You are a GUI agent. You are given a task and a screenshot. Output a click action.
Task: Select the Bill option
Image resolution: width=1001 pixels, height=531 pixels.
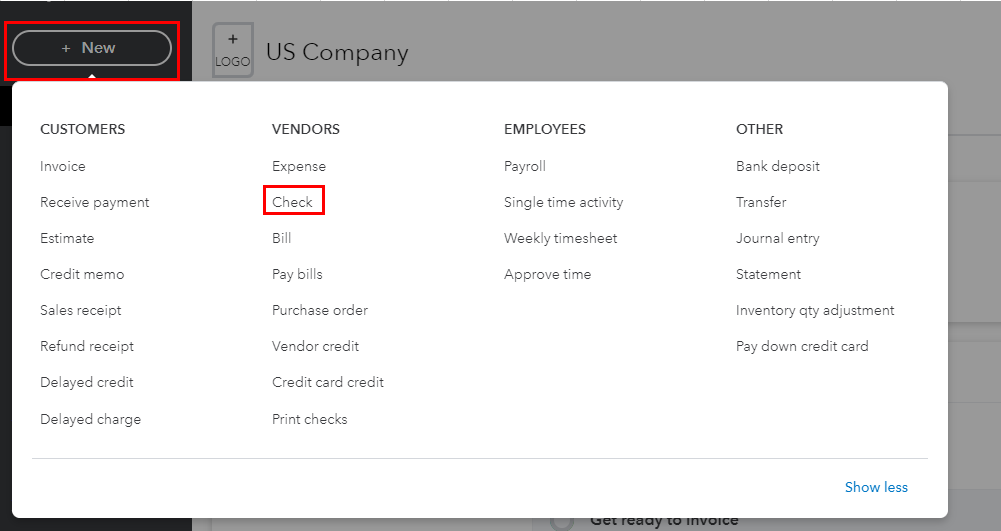[x=282, y=239]
